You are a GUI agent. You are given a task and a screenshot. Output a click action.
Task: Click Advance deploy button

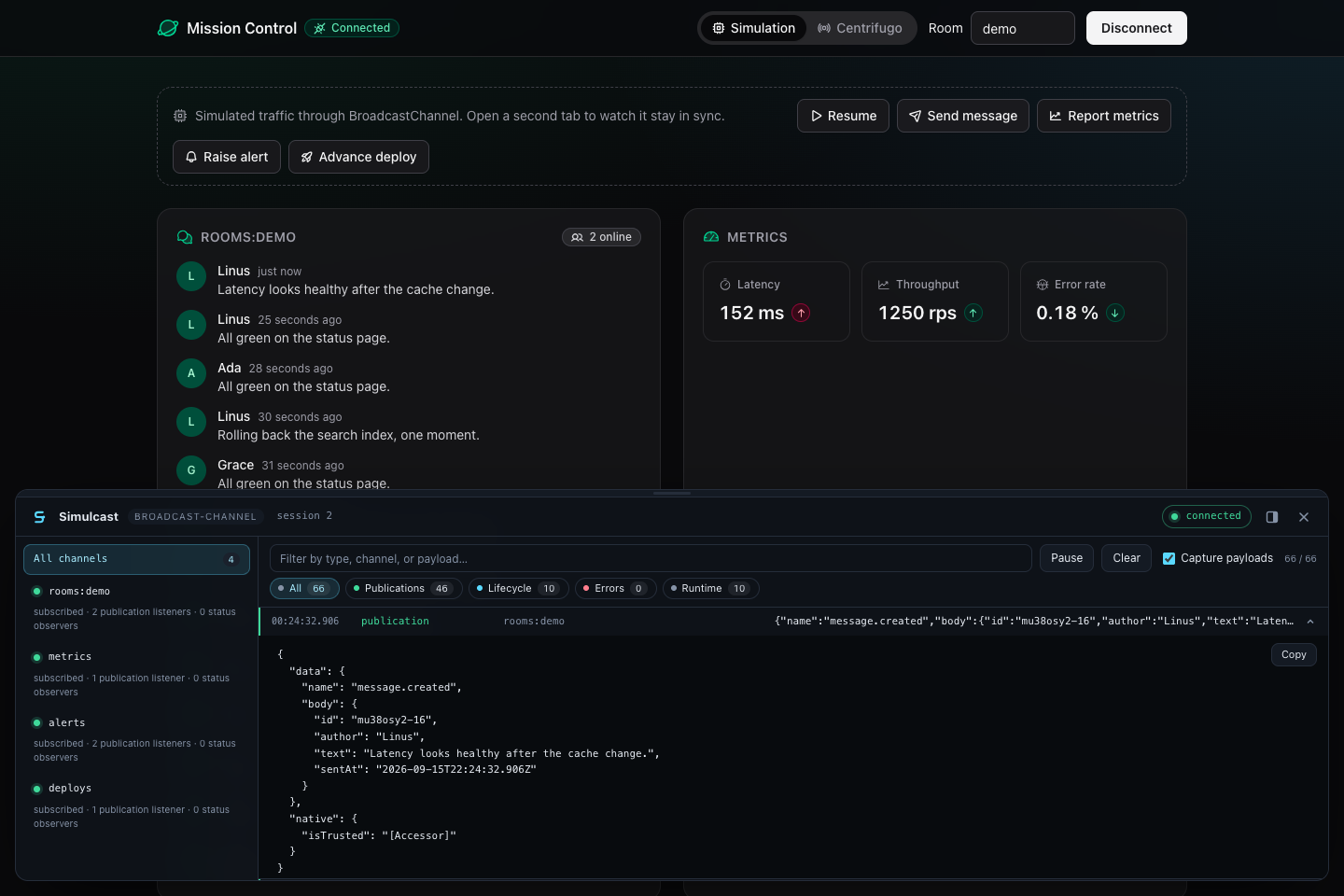coord(358,157)
